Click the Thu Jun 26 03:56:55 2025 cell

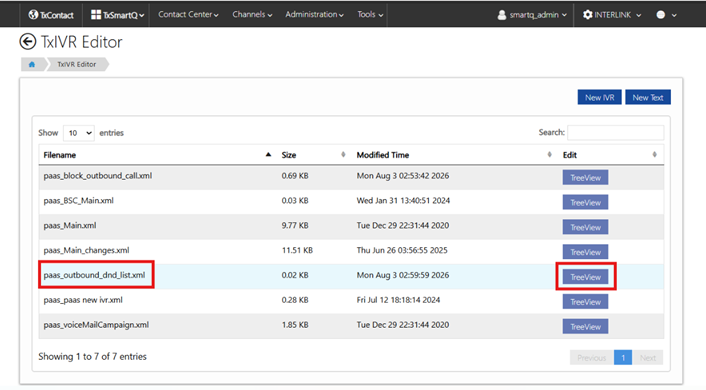[x=402, y=250]
